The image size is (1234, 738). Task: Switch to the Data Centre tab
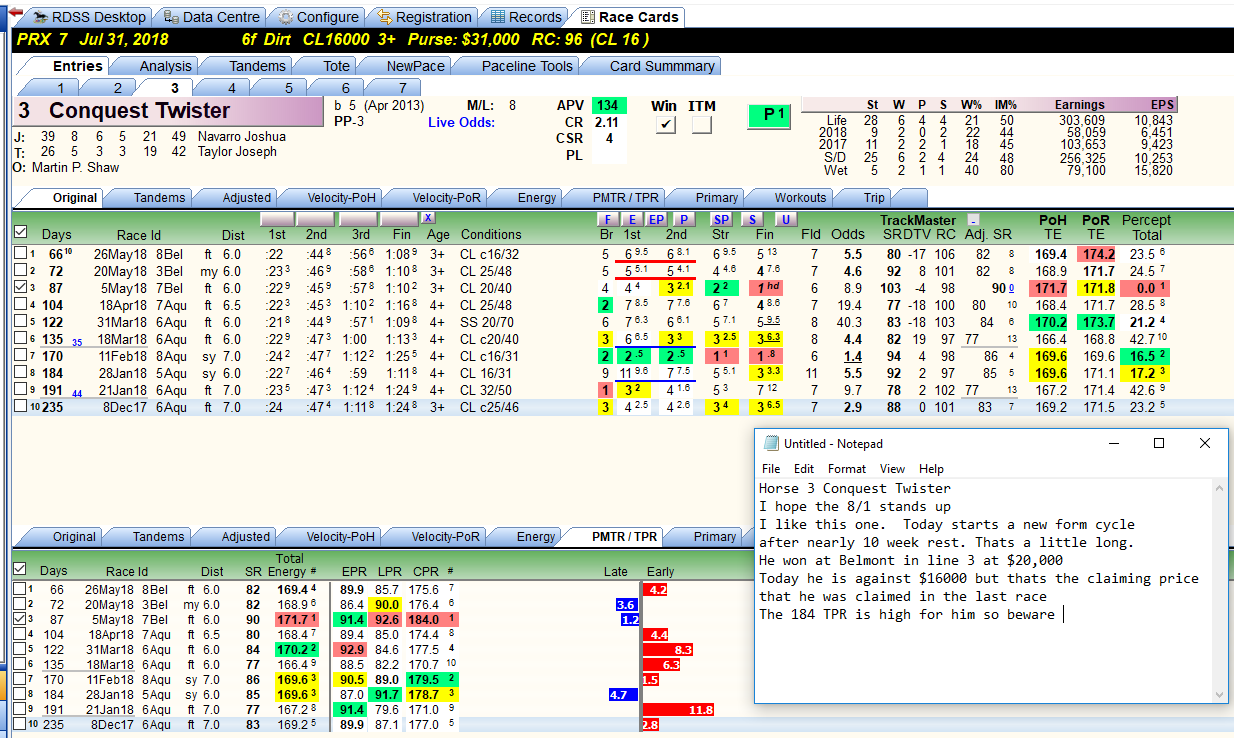211,17
